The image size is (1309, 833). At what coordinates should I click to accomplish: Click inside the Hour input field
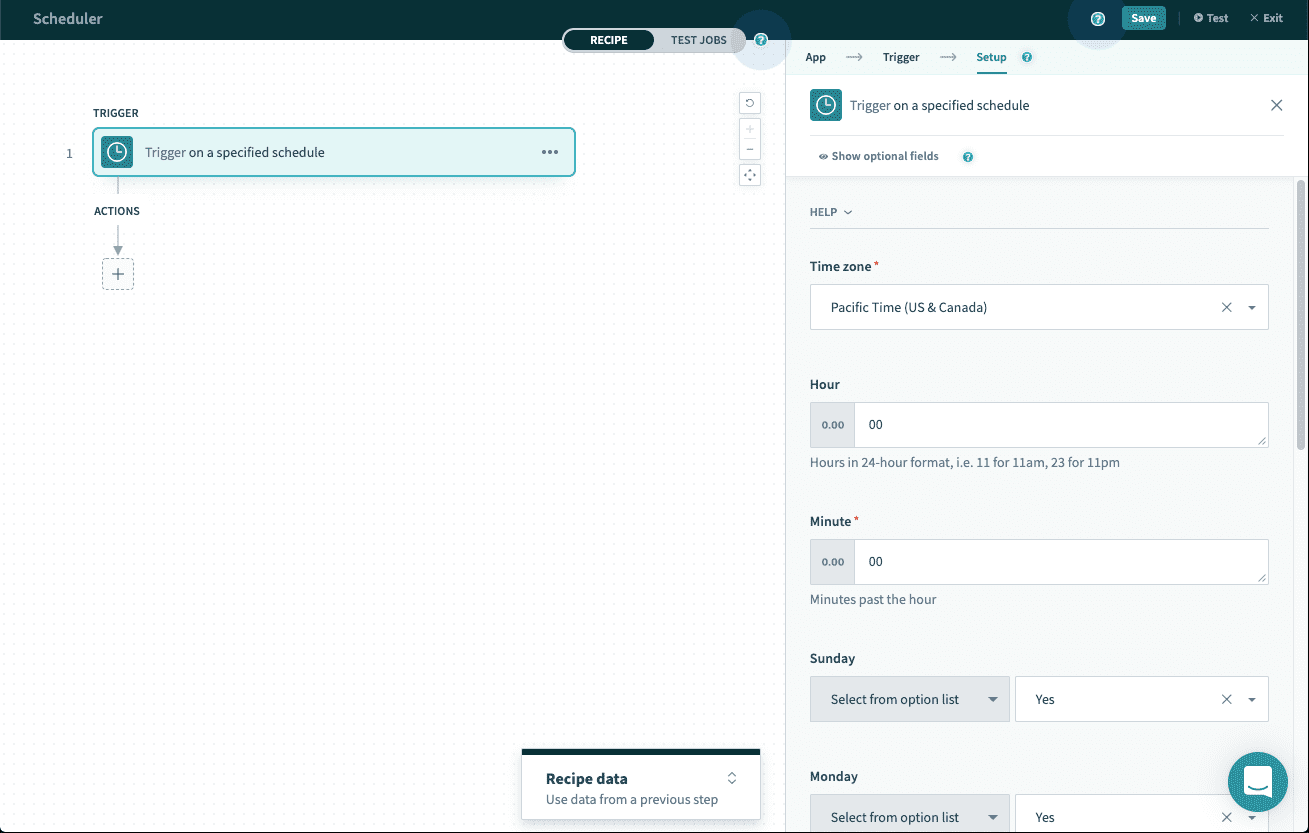pos(1060,424)
